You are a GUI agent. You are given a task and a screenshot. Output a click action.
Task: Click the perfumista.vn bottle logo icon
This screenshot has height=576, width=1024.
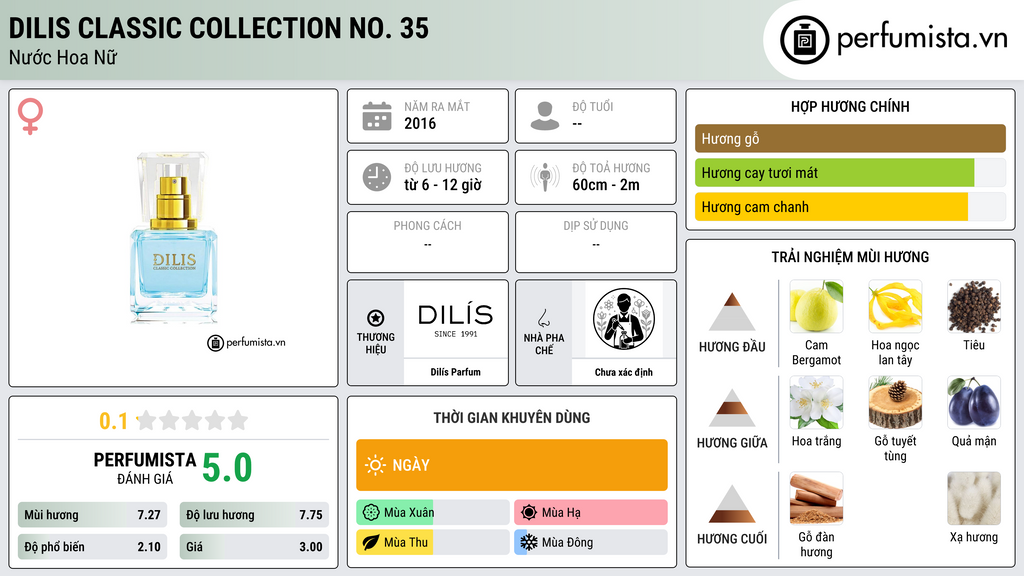804,40
